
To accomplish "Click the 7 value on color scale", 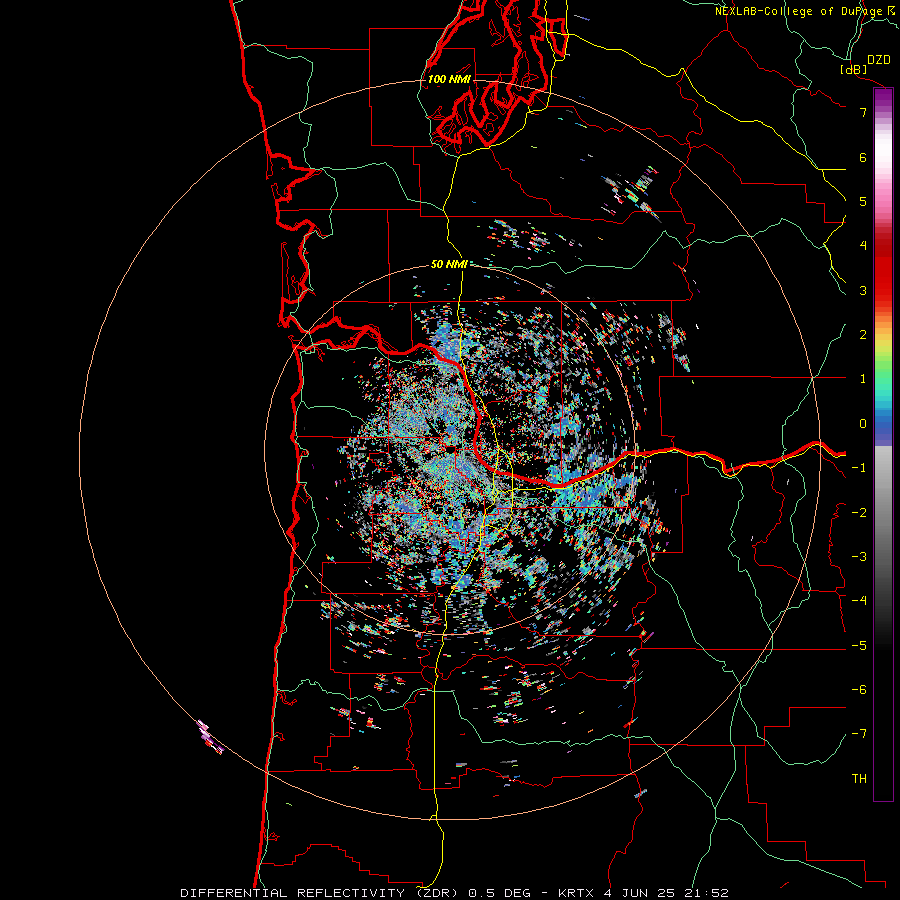I will click(863, 112).
